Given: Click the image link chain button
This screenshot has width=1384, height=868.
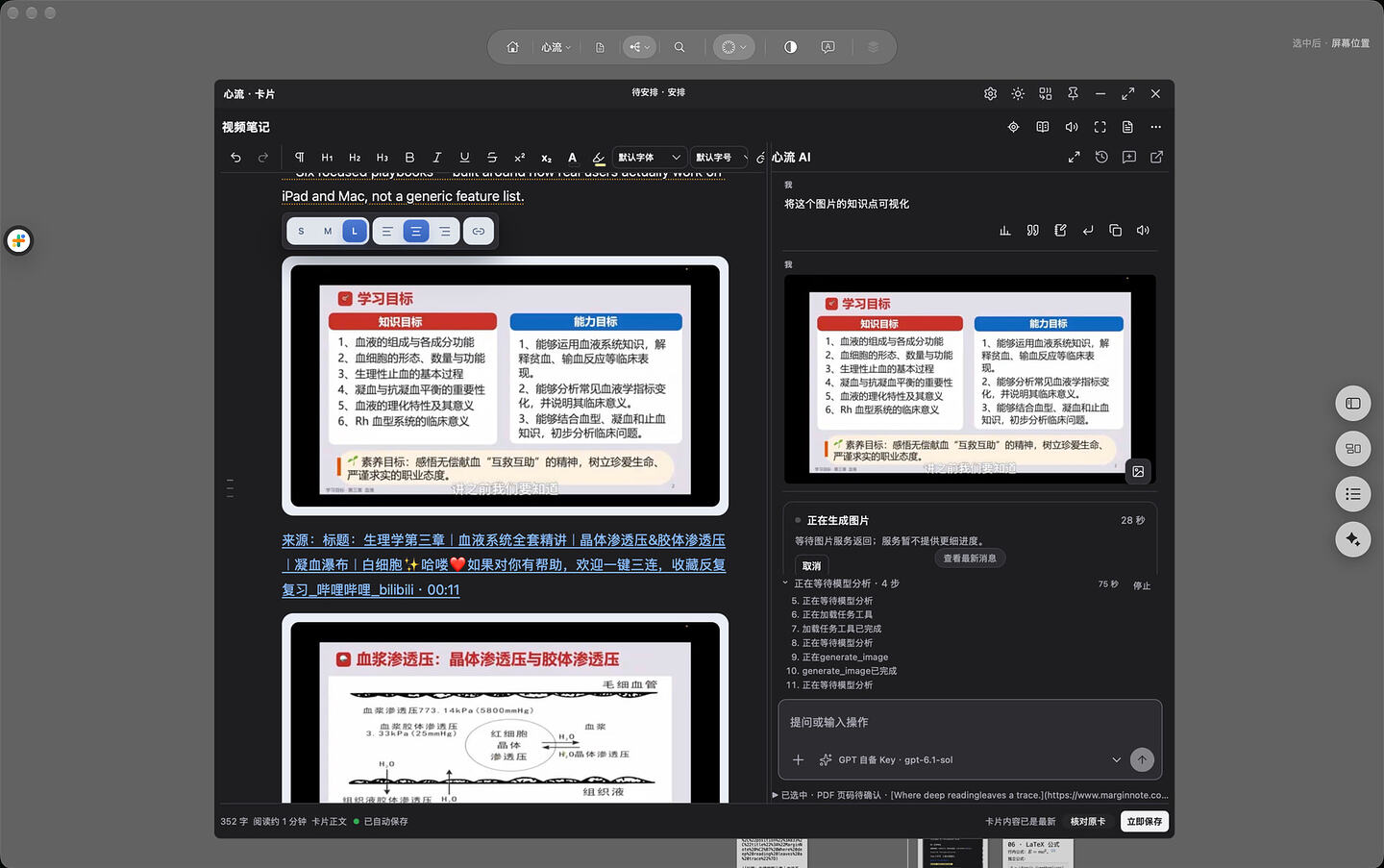Looking at the screenshot, I should point(479,231).
